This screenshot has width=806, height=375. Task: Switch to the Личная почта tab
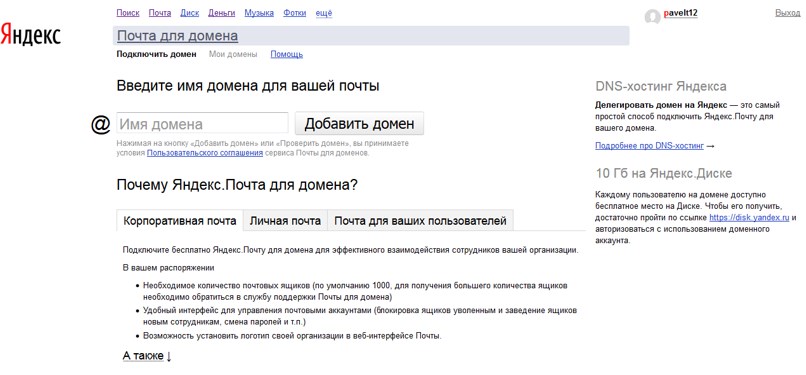[x=285, y=221]
